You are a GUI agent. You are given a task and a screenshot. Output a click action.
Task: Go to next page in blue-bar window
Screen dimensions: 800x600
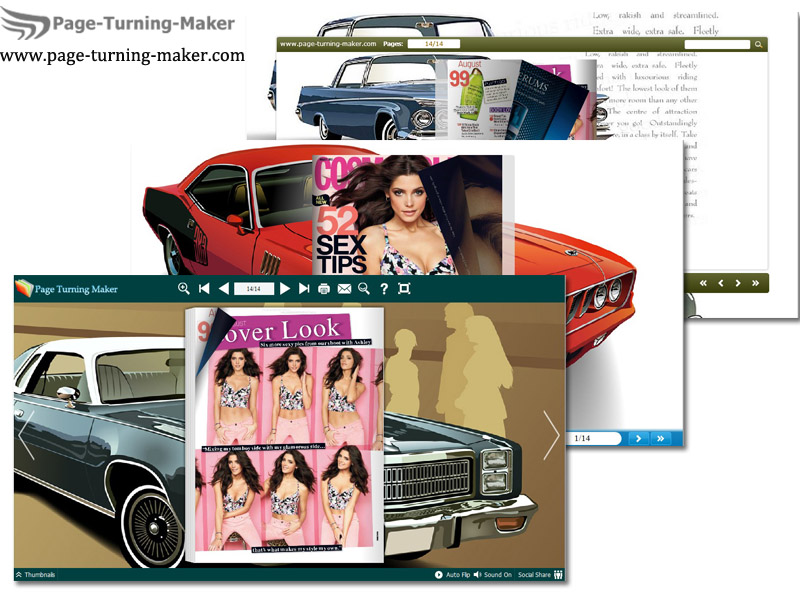coord(638,438)
